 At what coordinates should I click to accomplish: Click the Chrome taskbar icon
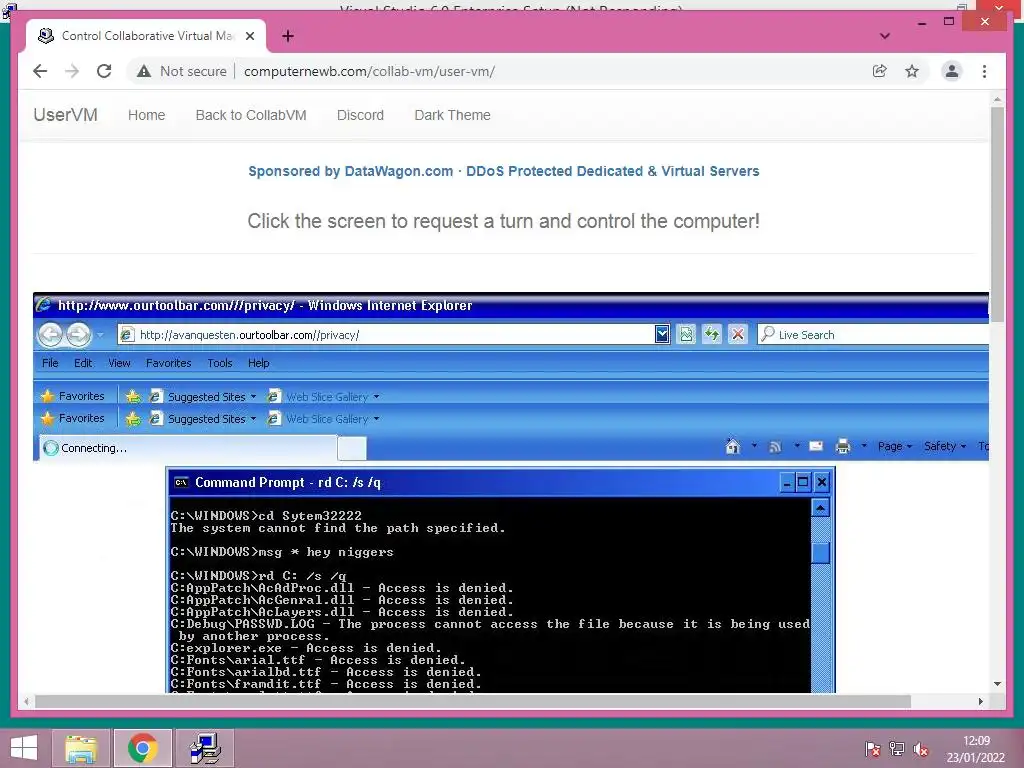(x=142, y=748)
